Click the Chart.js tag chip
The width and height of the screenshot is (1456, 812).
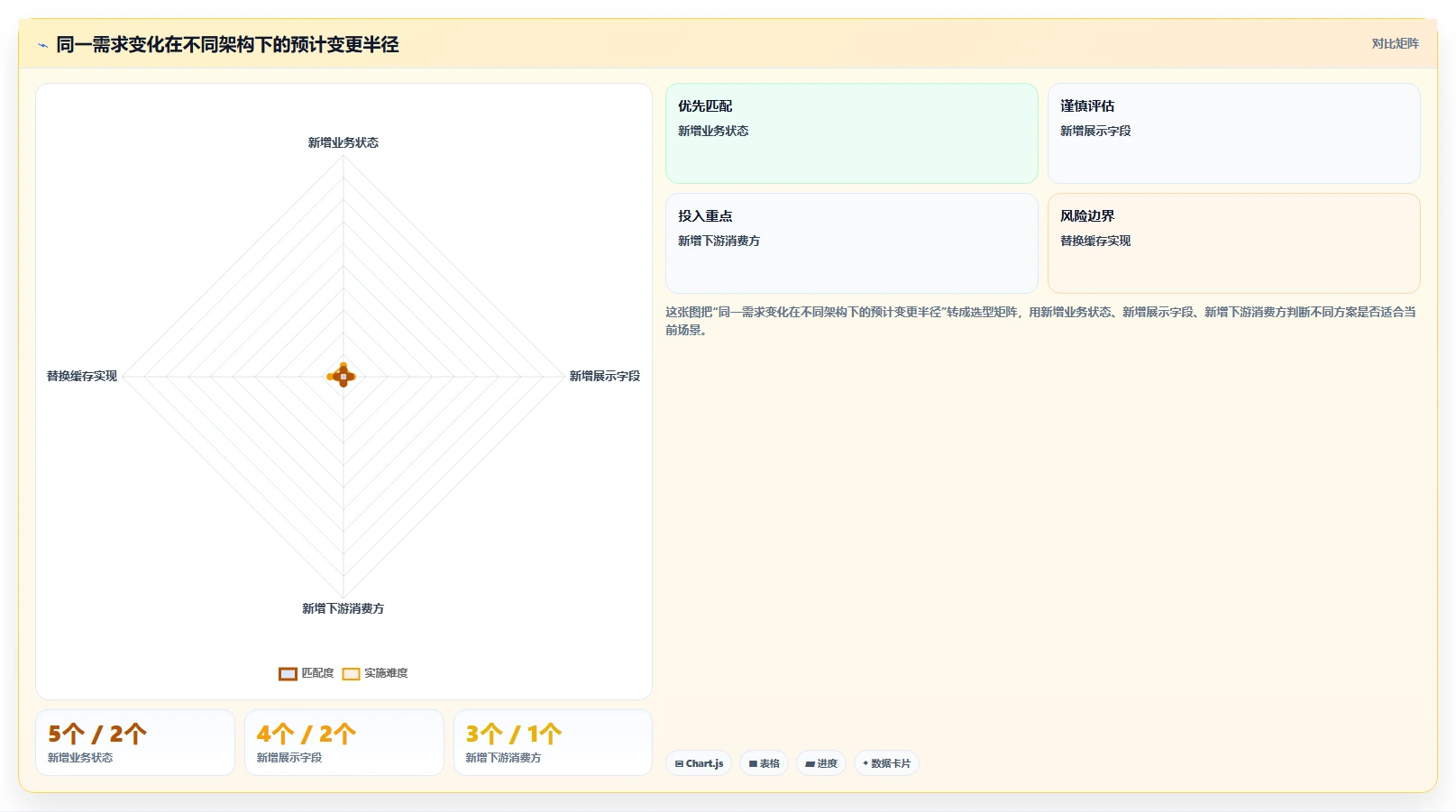(x=699, y=763)
